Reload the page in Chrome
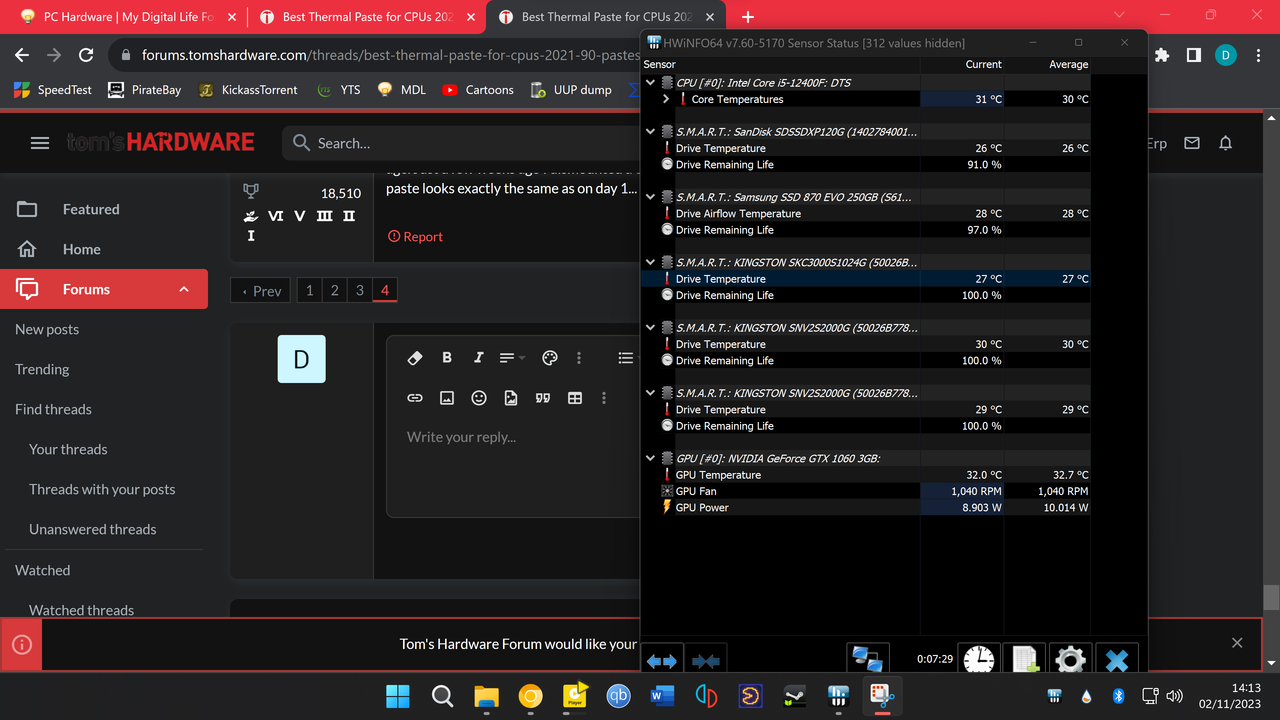This screenshot has width=1280, height=720. click(86, 55)
